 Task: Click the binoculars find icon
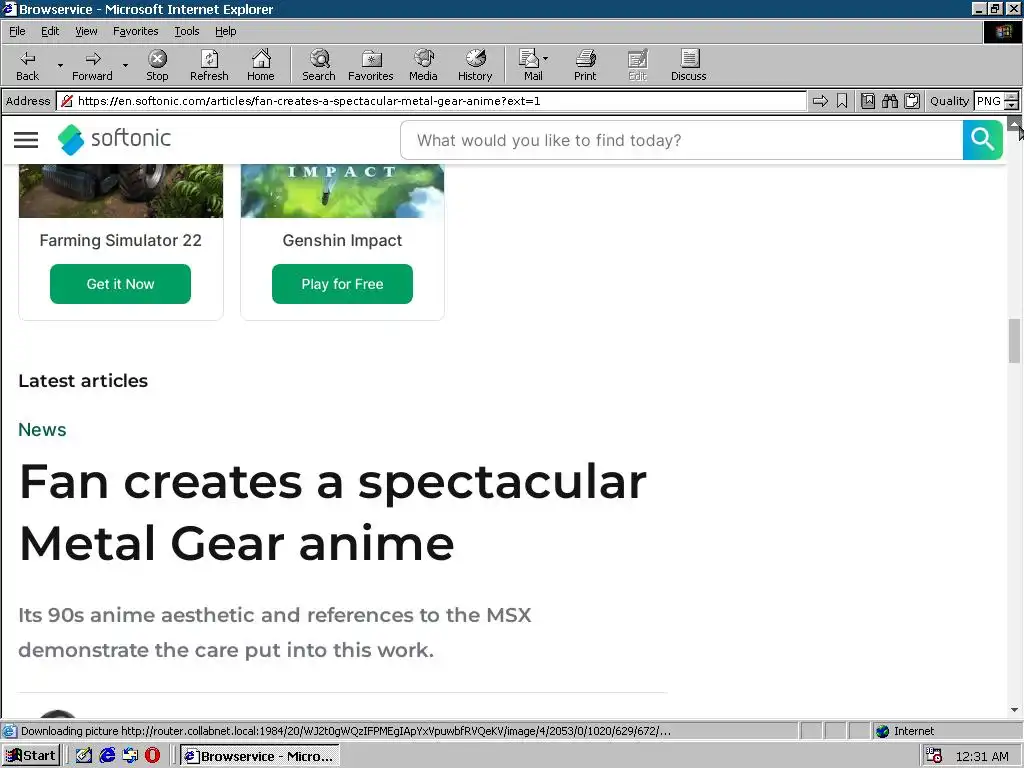tap(889, 101)
